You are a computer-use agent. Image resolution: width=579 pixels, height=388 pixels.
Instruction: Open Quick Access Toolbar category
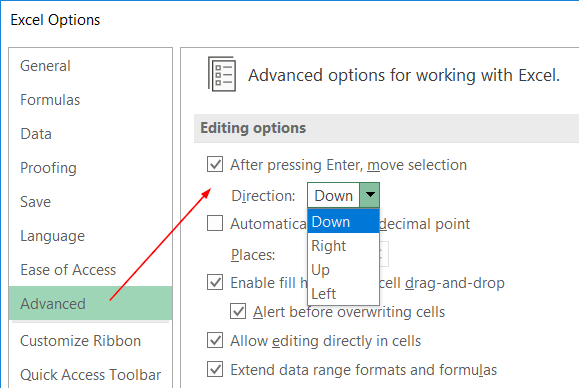(x=90, y=375)
